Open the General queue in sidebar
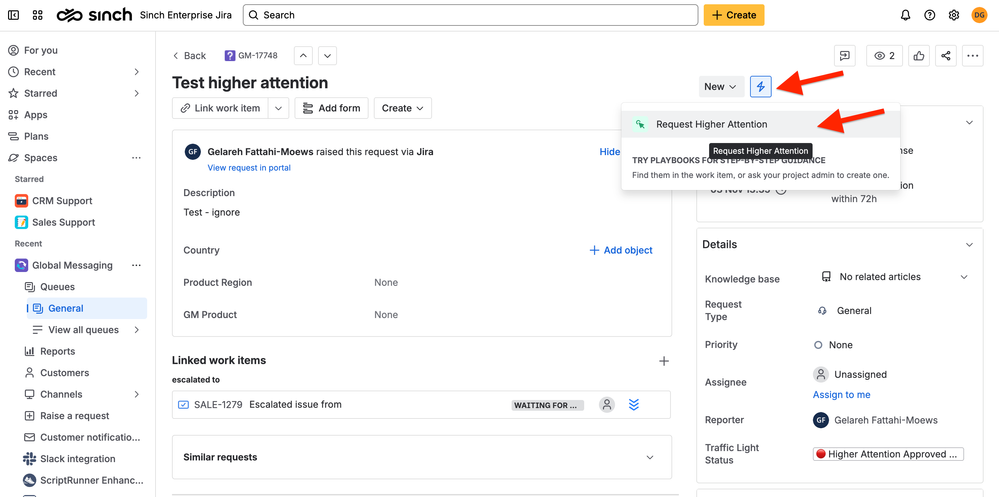999x497 pixels. pyautogui.click(x=66, y=308)
